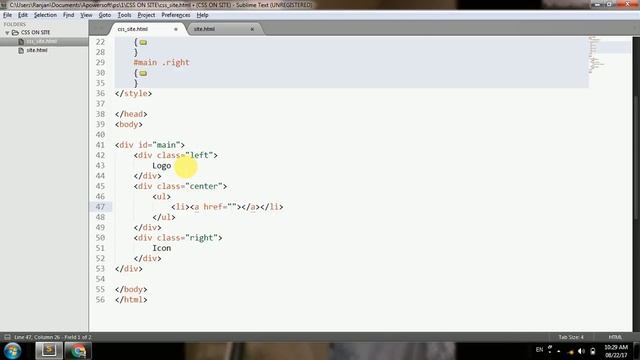This screenshot has width=640, height=360.
Task: Click the 'Logo' text on line 43
Action: click(x=162, y=166)
